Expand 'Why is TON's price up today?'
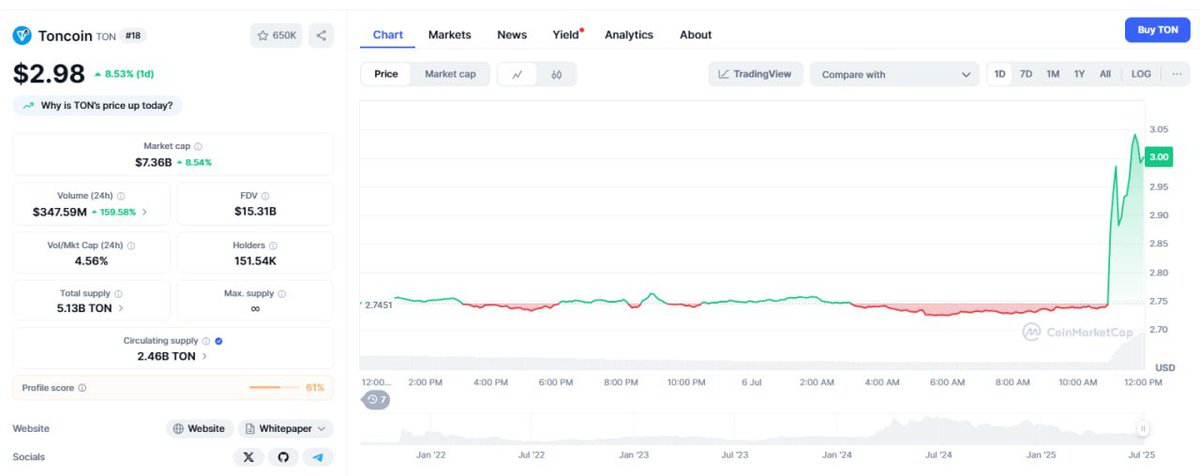Screen dimensions: 1200x476 98,105
